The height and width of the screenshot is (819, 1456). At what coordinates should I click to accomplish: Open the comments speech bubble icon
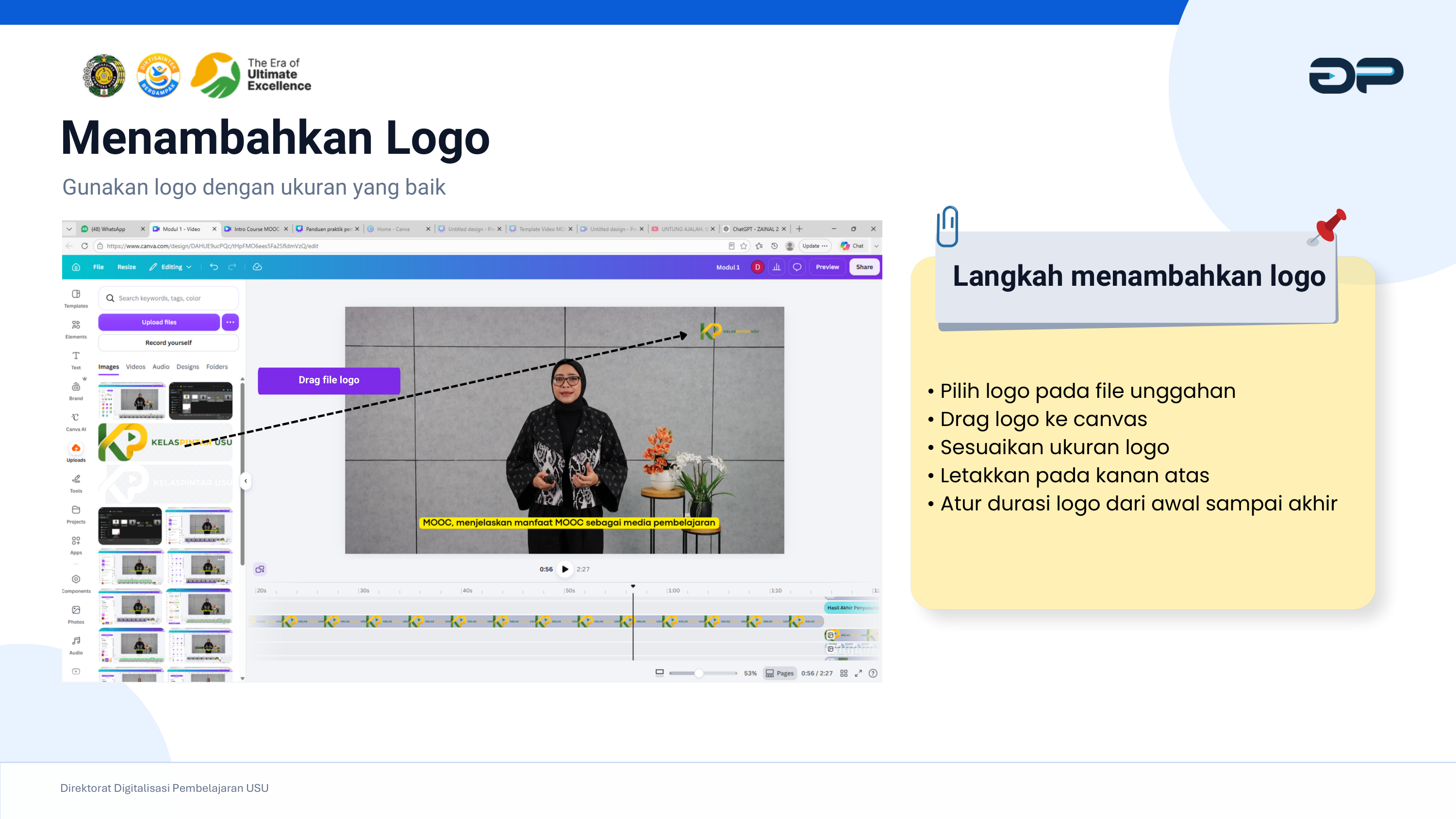tap(797, 267)
